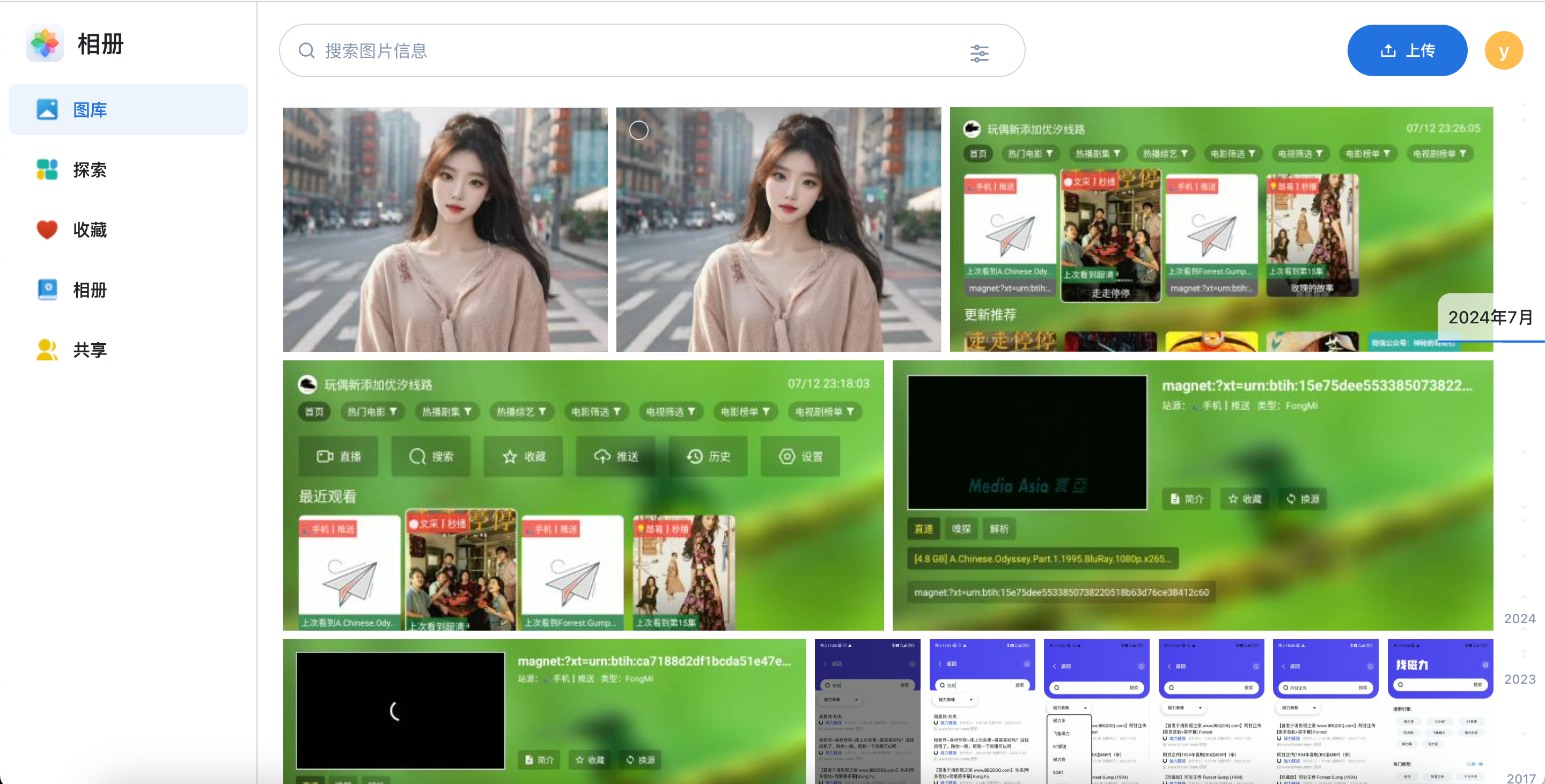Screen dimensions: 1545x784
Task: Click the red heart 收藏 icon
Action: click(47, 230)
